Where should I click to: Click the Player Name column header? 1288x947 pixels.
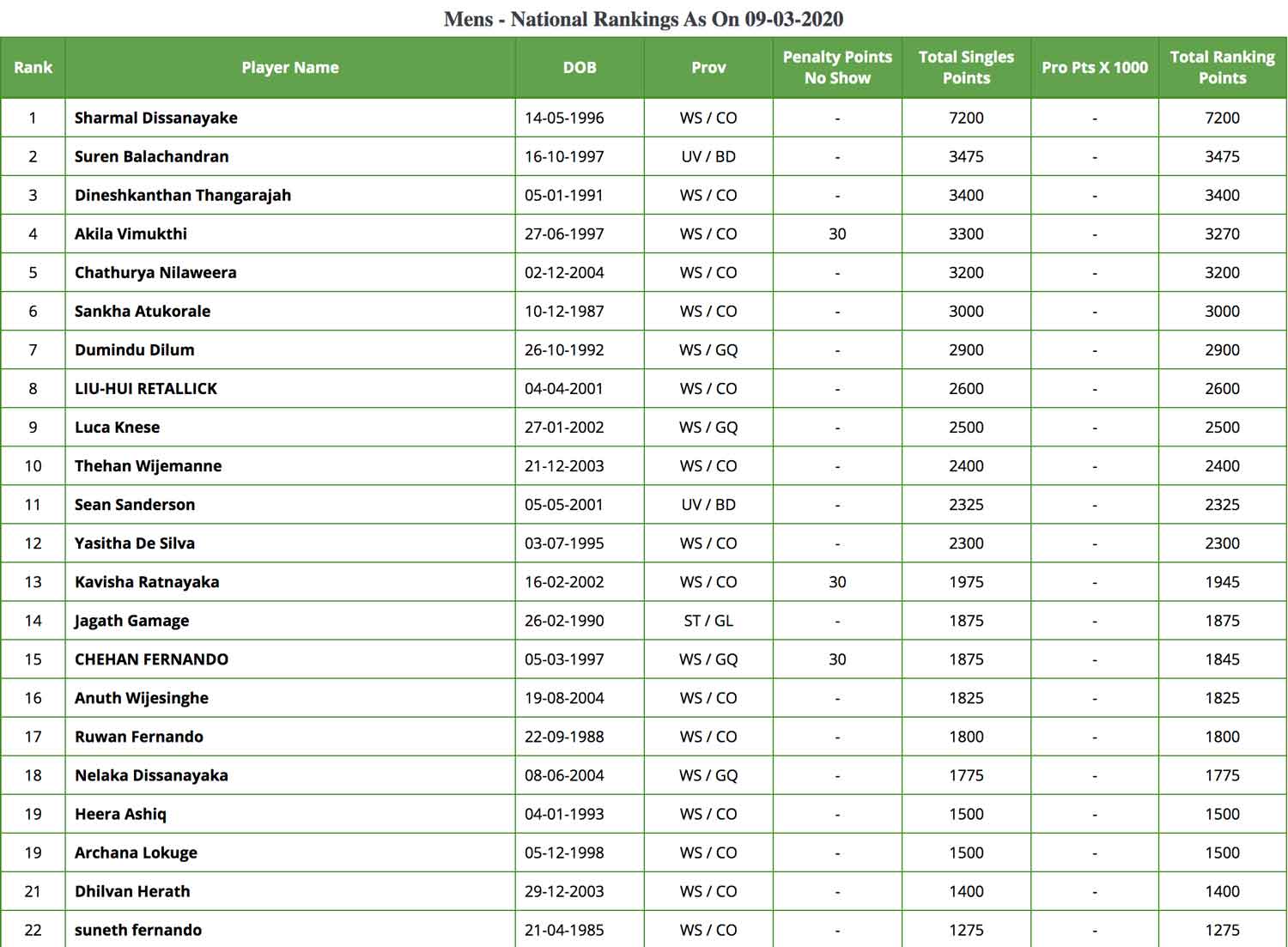pos(290,67)
